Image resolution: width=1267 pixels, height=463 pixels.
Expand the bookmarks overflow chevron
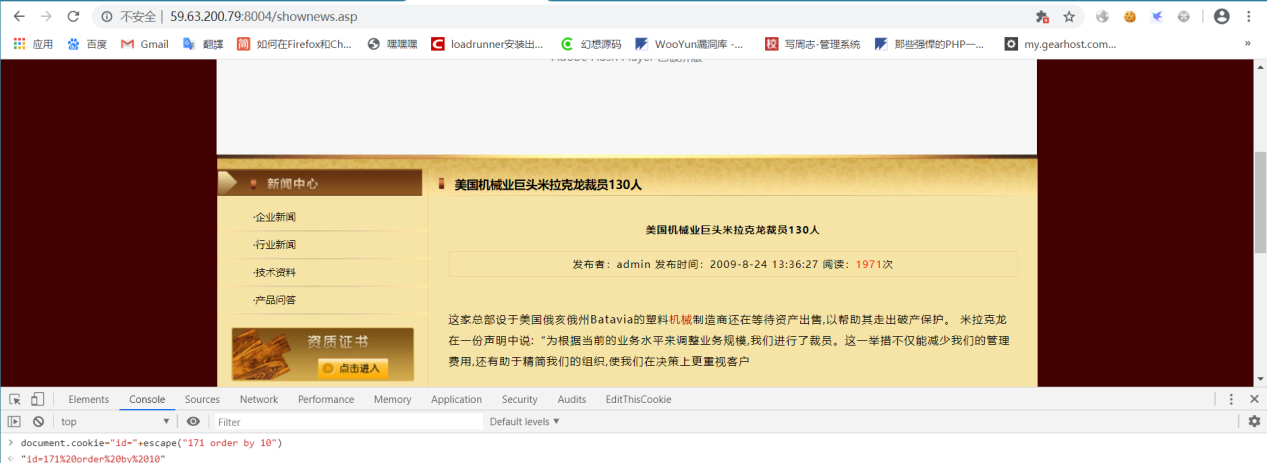click(1247, 44)
